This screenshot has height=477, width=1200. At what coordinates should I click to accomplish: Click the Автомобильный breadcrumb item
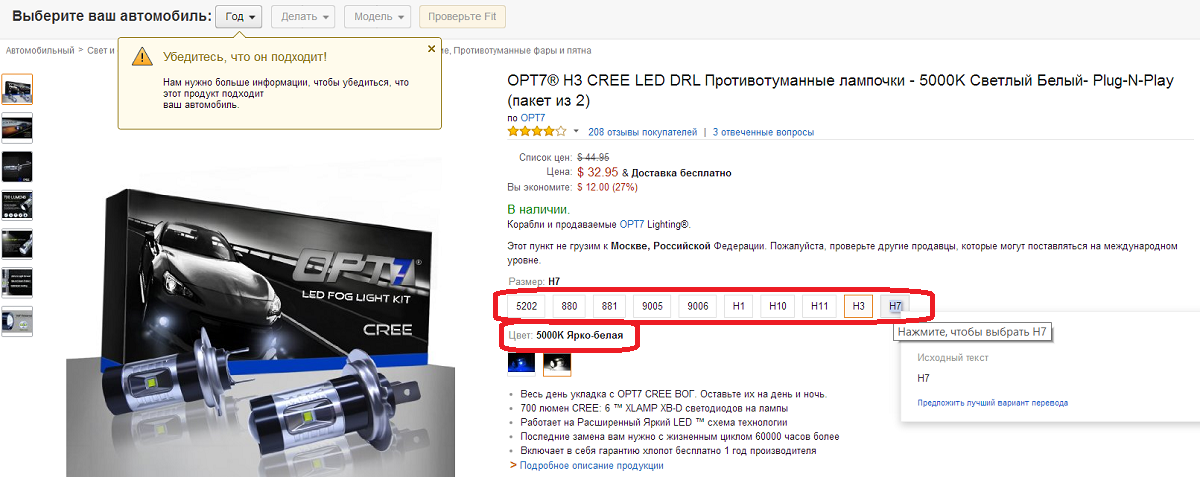tap(40, 50)
